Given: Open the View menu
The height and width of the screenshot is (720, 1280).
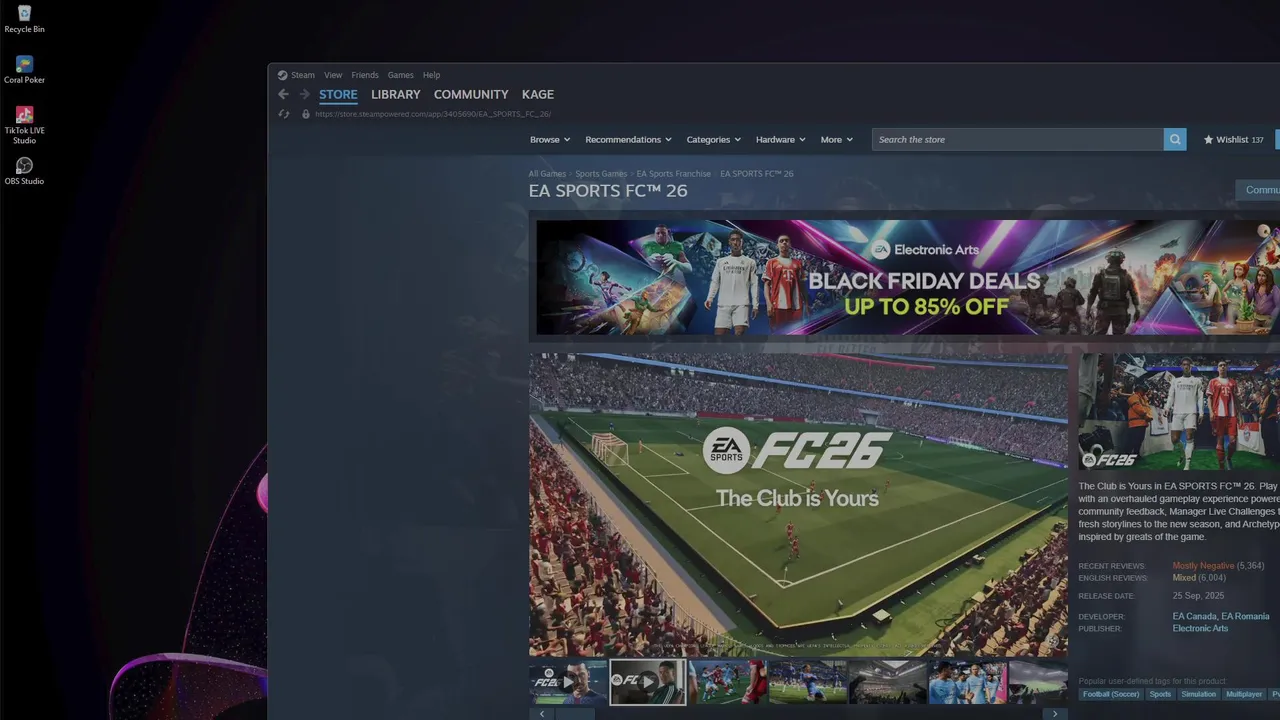Looking at the screenshot, I should [x=333, y=75].
